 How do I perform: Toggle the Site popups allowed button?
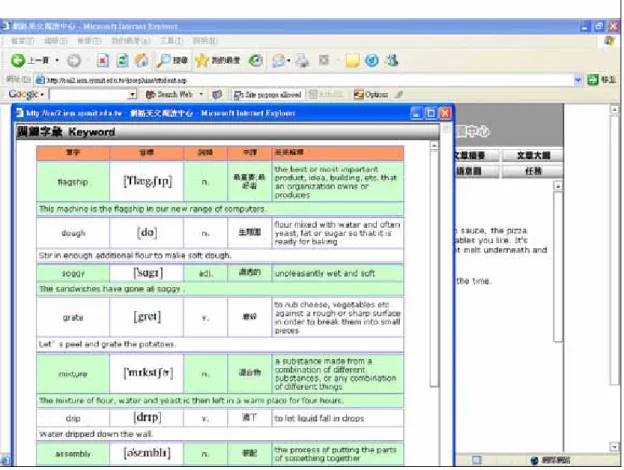point(268,95)
